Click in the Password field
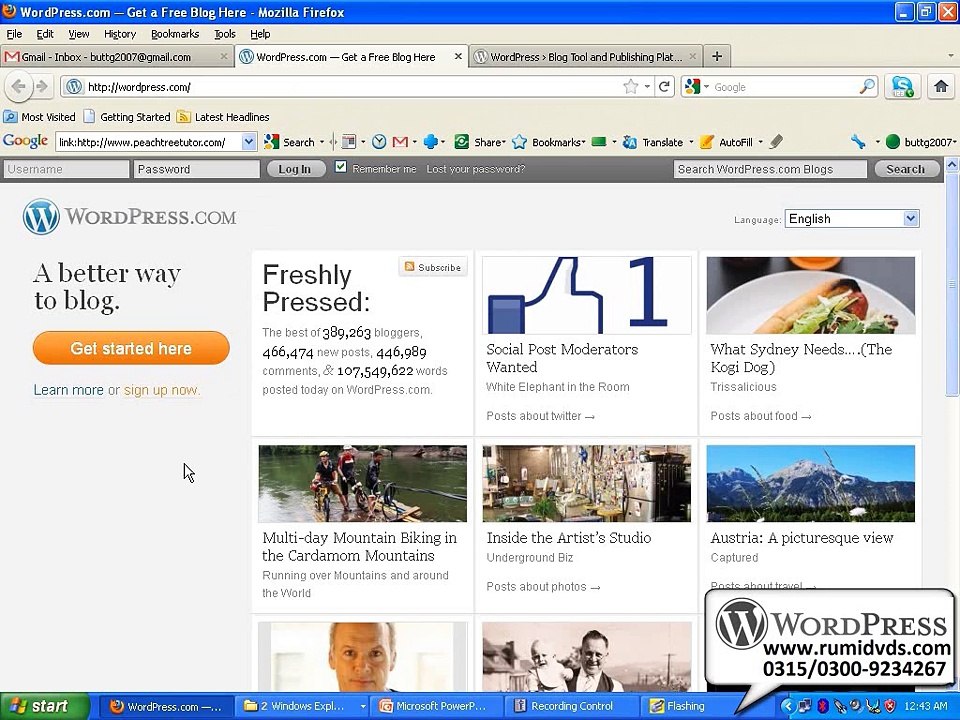Viewport: 960px width, 720px height. (x=197, y=169)
